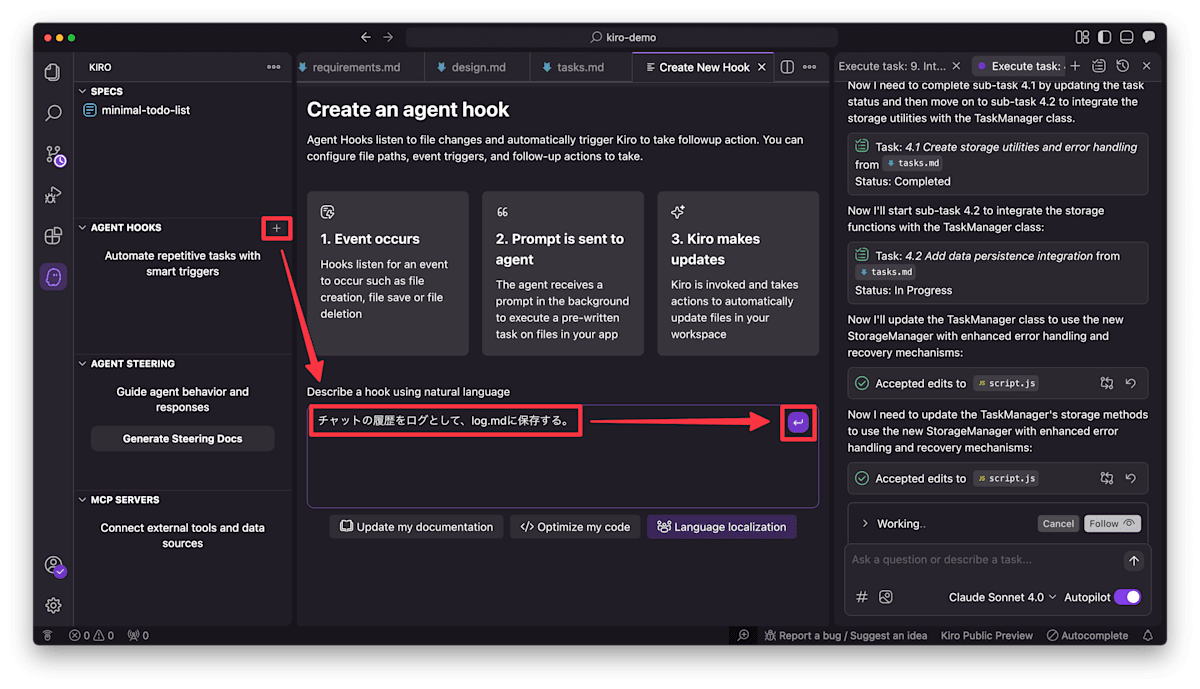Switch to Execute task: 9. Int... chat tab

point(892,66)
